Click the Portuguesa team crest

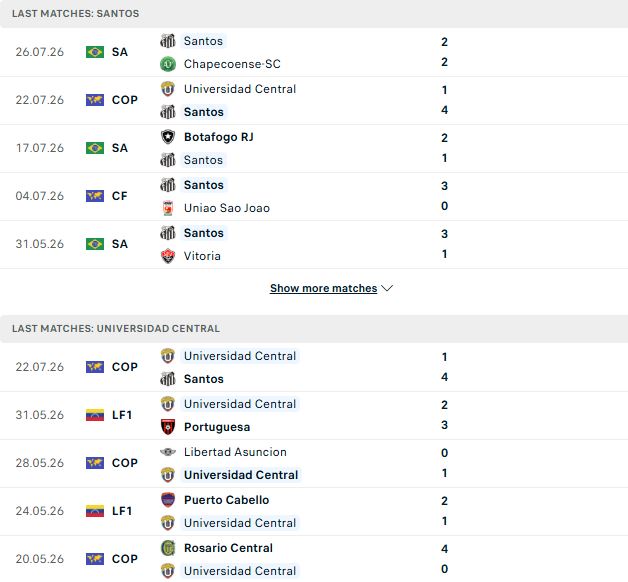click(x=168, y=427)
